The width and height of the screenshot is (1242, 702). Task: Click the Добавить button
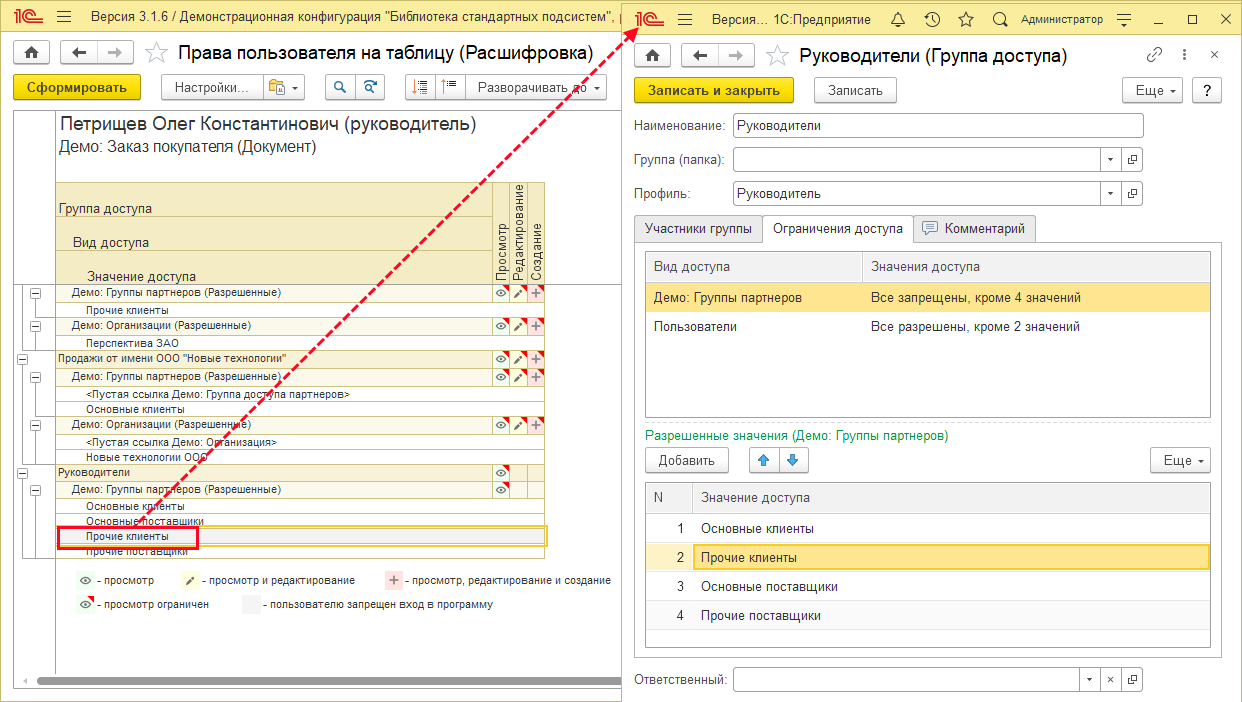pos(686,460)
